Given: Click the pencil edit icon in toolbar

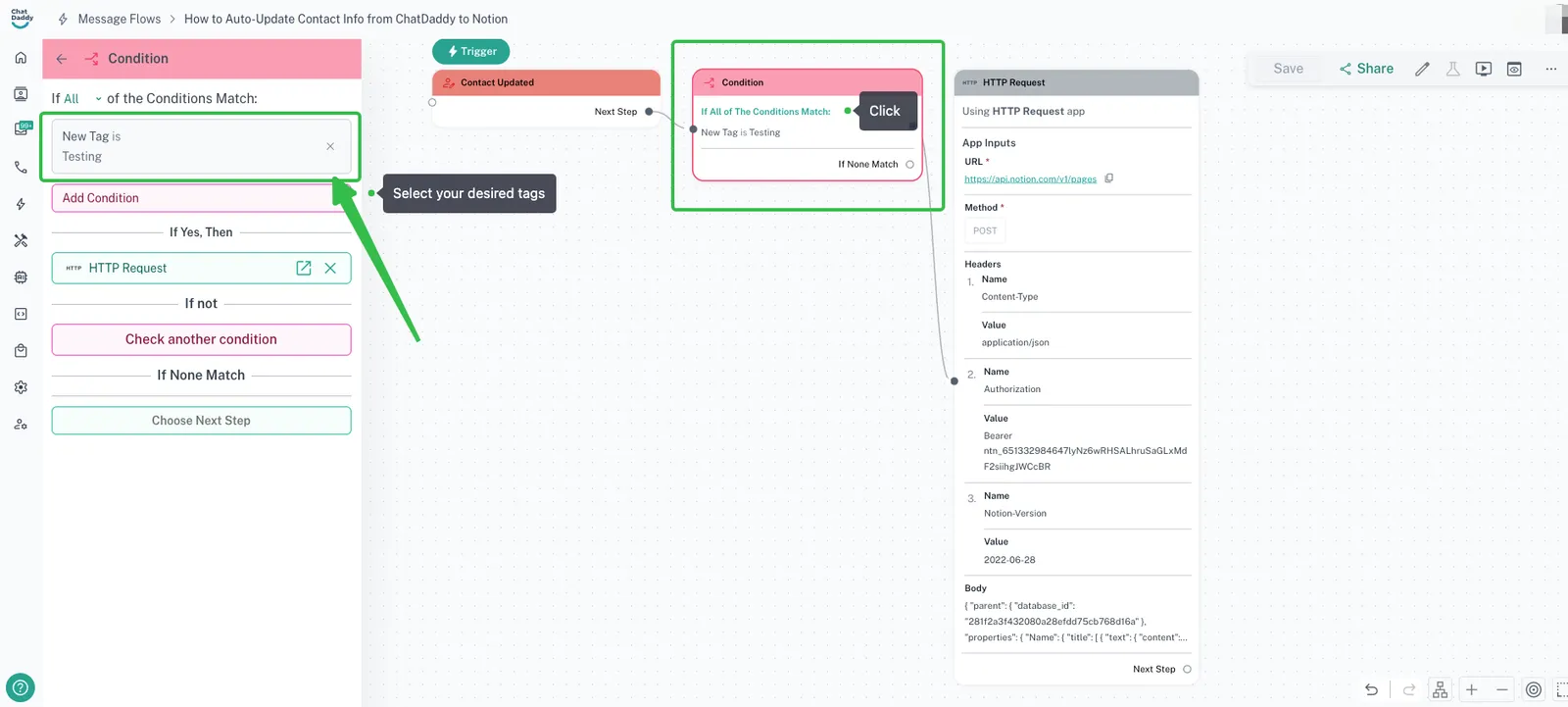Looking at the screenshot, I should (1422, 69).
